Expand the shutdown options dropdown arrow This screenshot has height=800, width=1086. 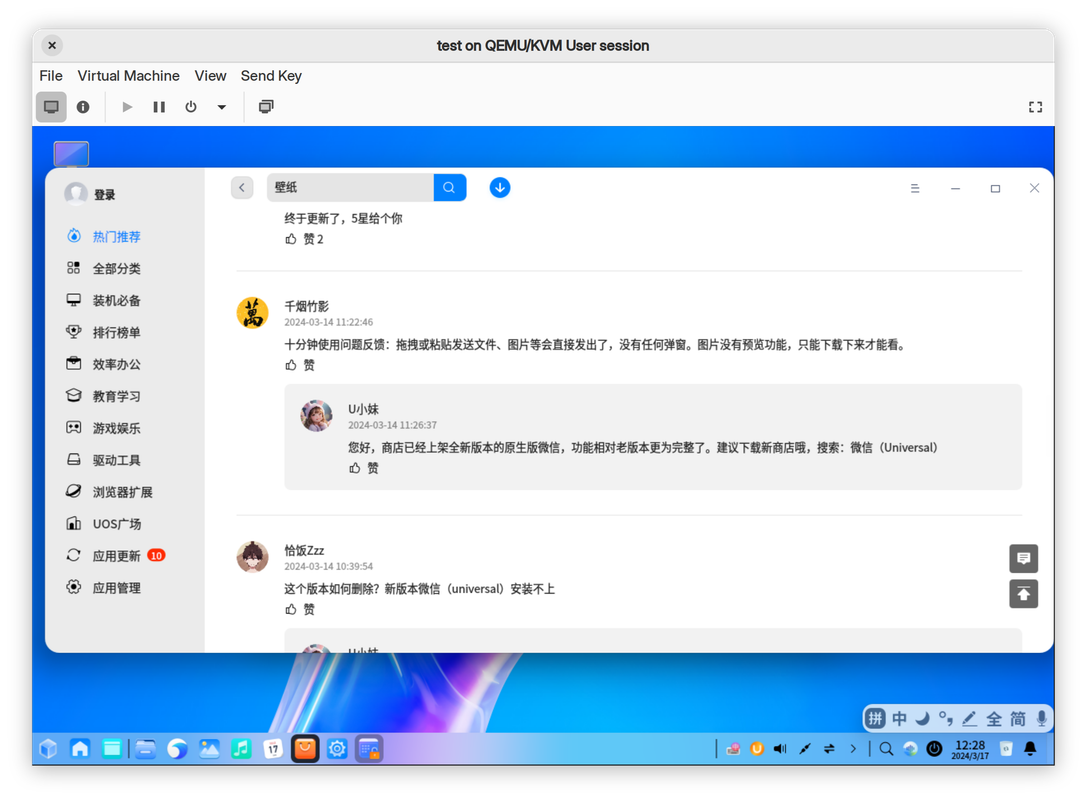point(222,107)
